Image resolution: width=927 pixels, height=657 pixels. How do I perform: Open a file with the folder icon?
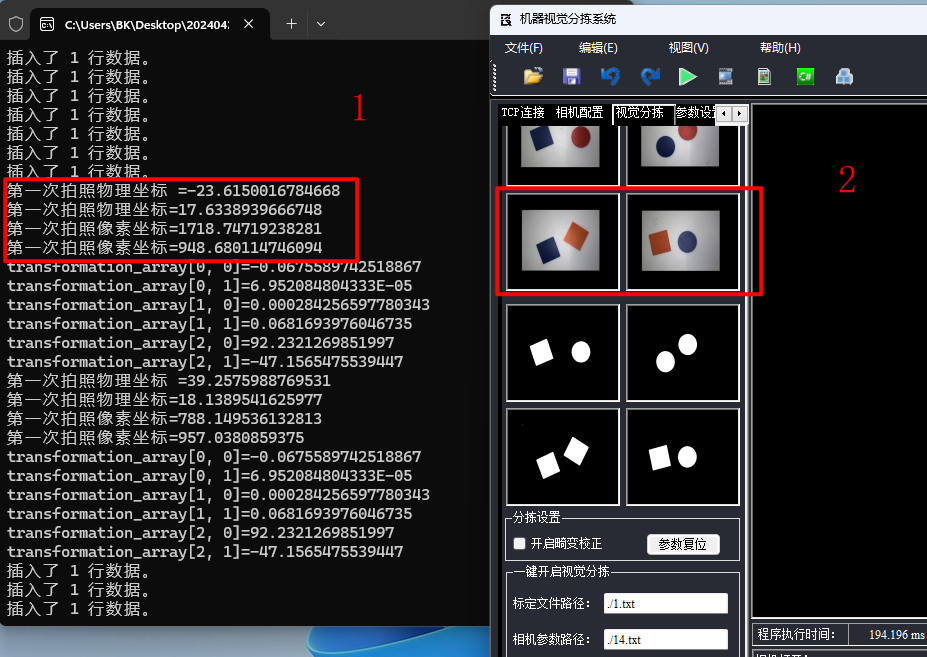point(533,76)
